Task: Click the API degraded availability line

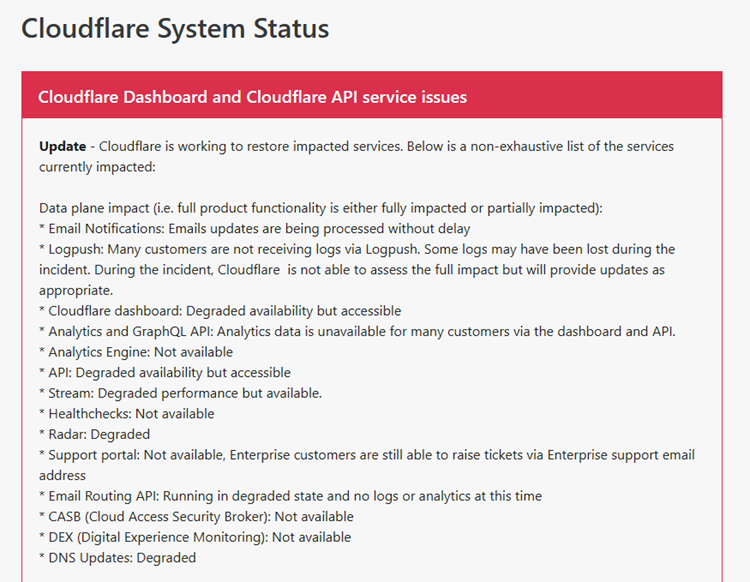Action: (165, 373)
